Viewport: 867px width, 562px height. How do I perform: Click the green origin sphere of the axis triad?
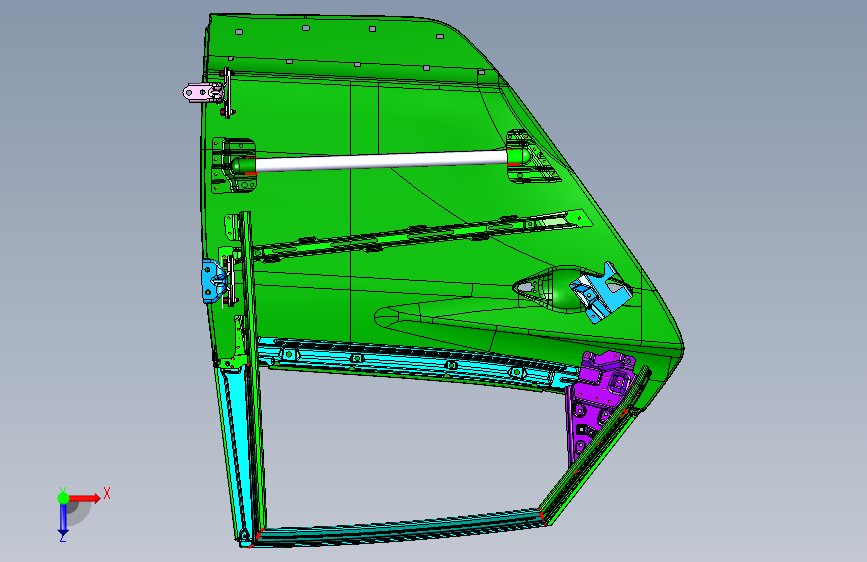[x=63, y=498]
